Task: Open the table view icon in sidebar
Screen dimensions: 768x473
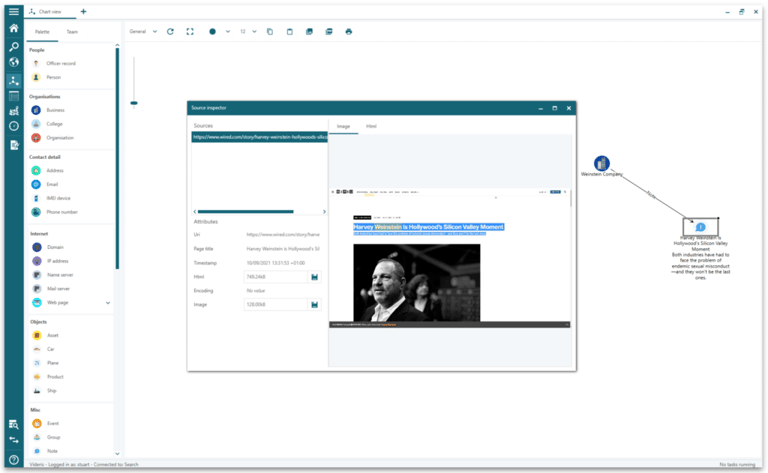Action: 14,96
